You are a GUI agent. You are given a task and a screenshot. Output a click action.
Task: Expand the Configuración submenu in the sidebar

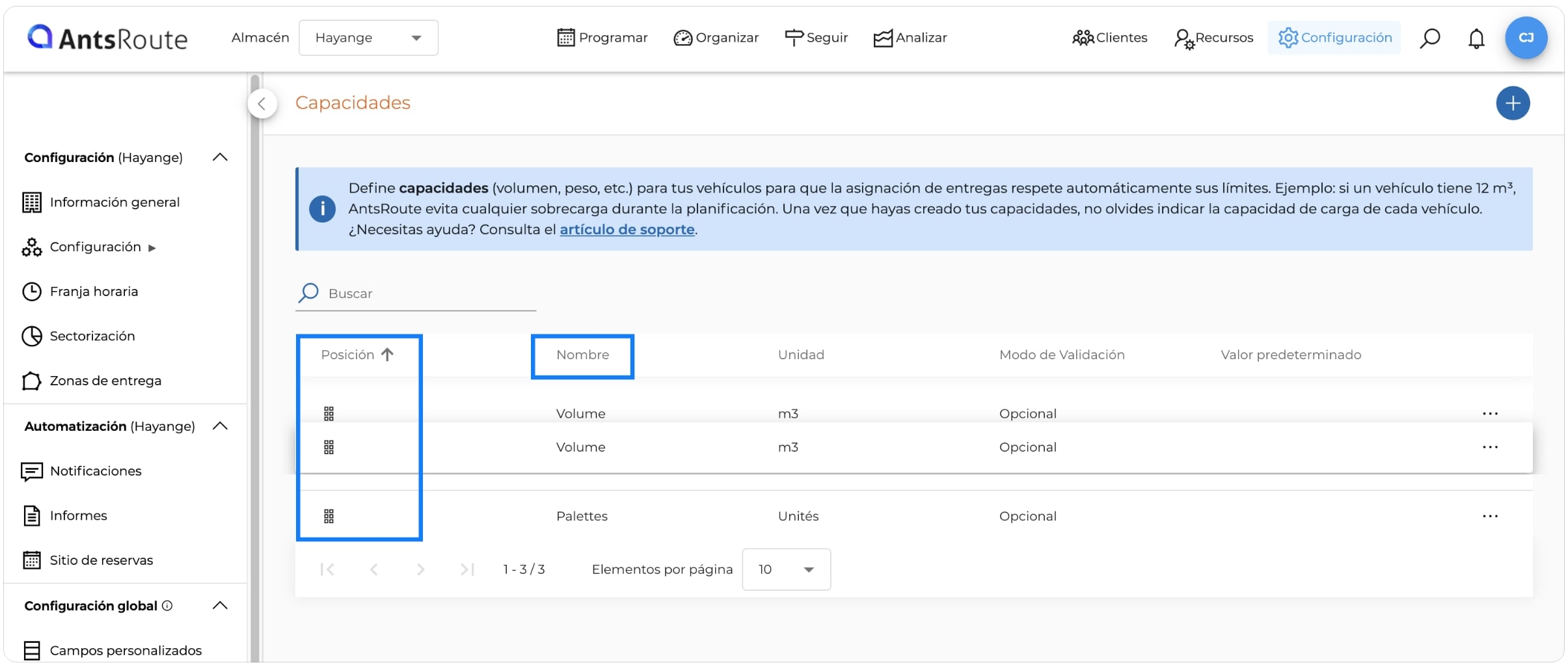coord(89,247)
